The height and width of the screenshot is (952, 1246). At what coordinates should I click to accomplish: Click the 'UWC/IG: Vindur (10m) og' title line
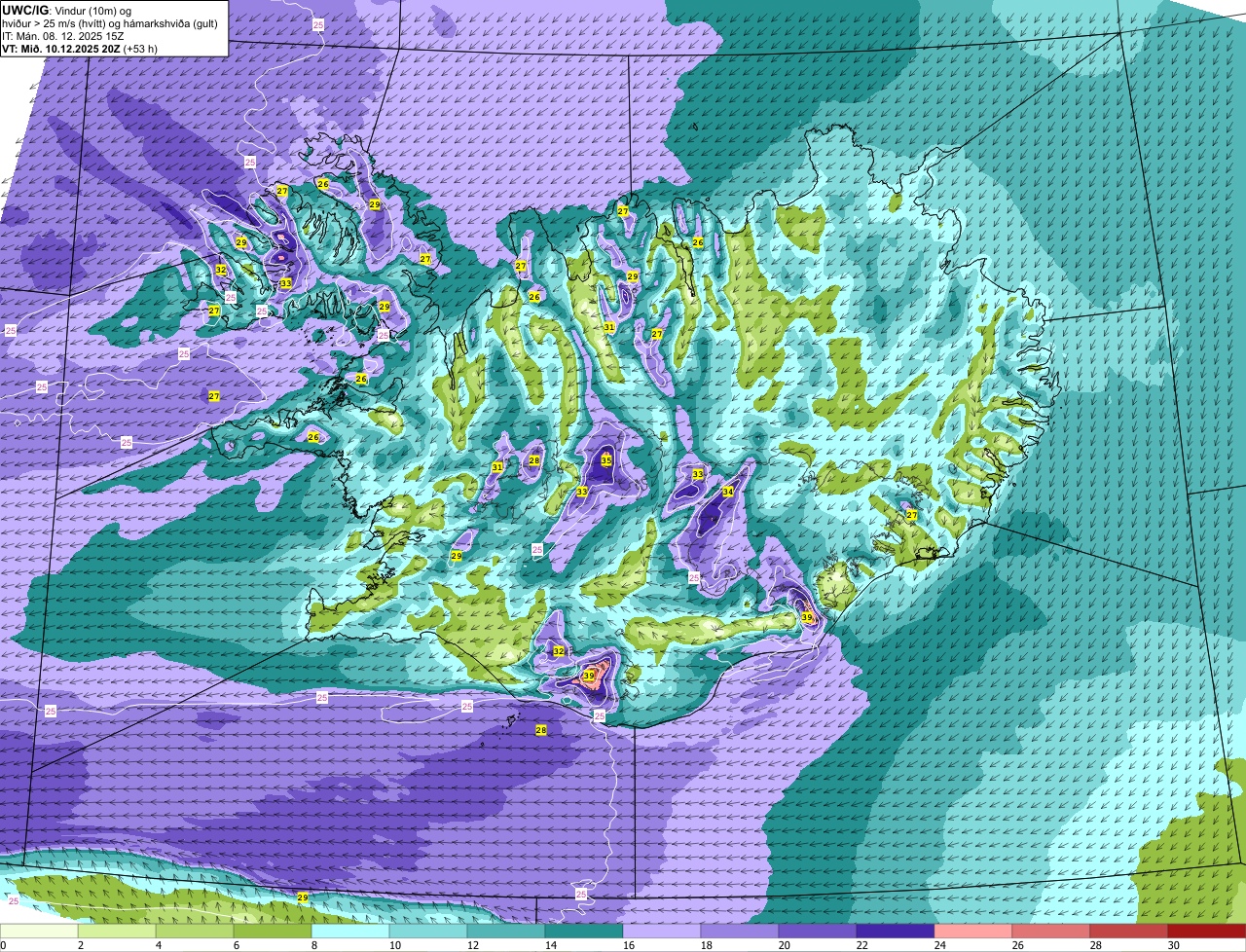coord(66,10)
